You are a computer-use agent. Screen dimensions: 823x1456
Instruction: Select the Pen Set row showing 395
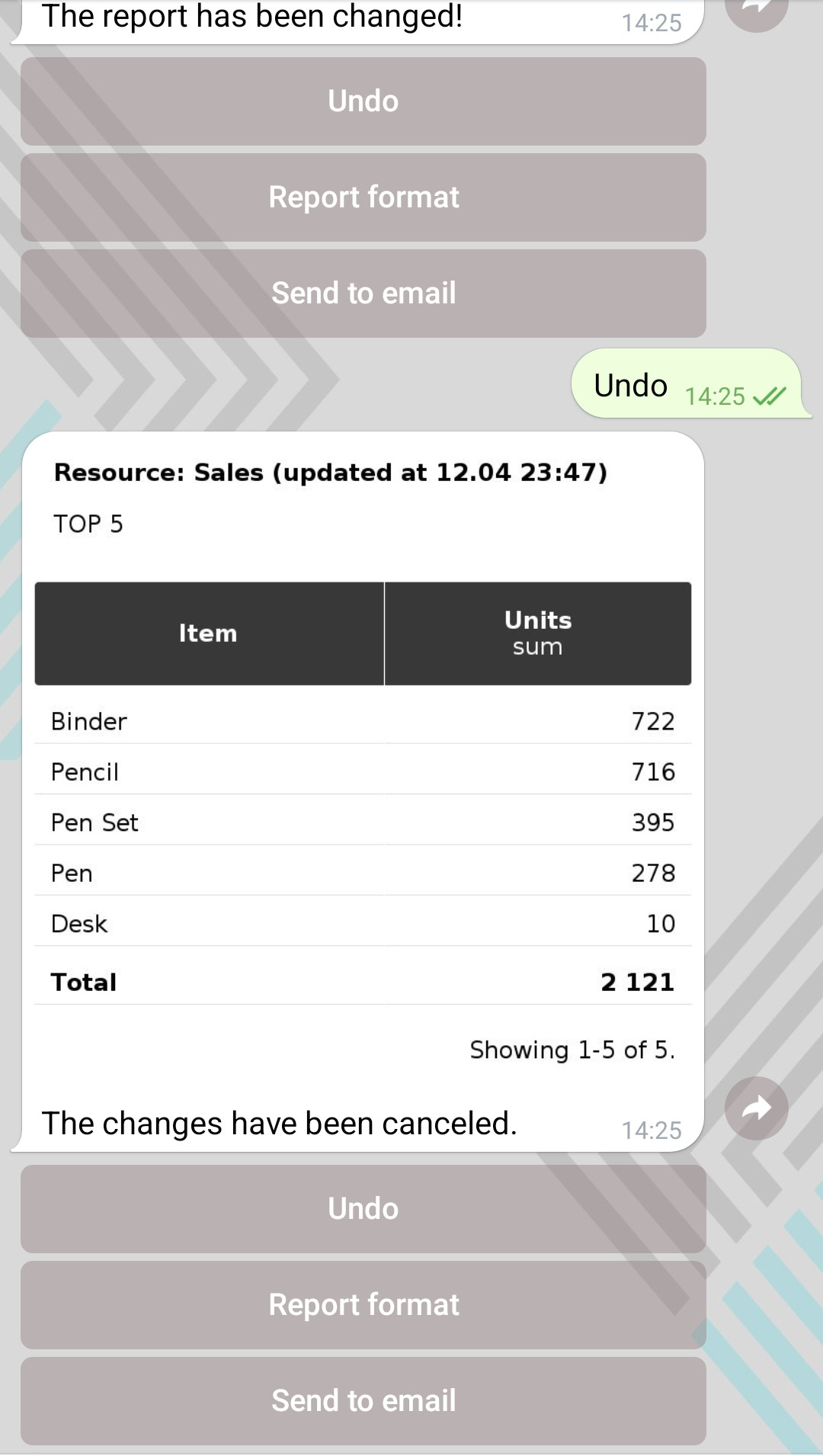coord(363,823)
